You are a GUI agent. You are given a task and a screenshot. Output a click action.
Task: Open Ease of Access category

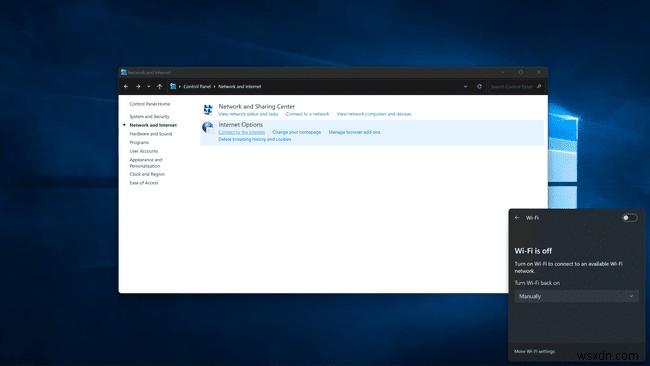(143, 183)
